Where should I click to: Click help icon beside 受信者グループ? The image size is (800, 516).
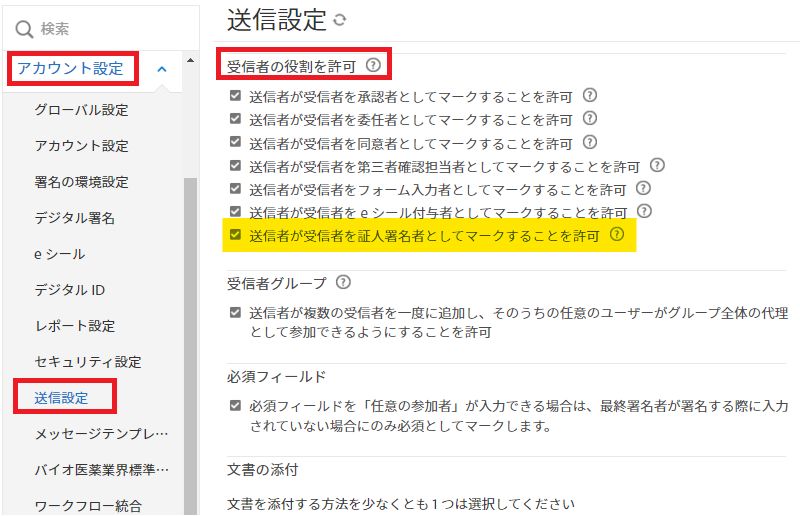coord(343,282)
